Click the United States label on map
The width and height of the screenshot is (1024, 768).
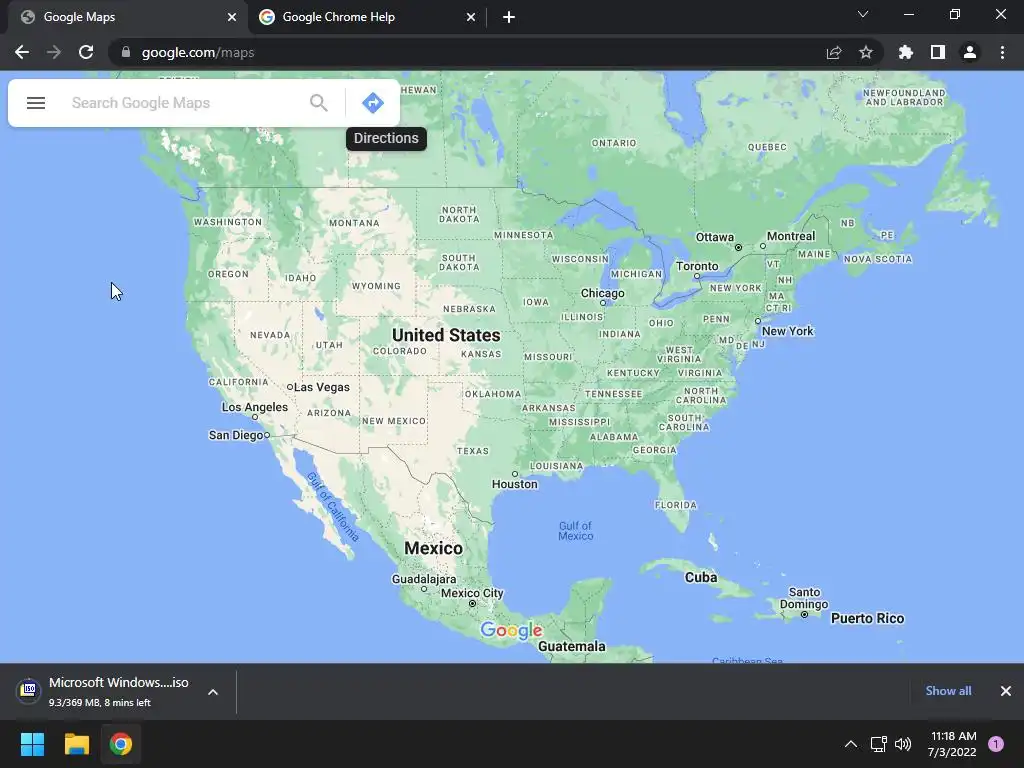coord(446,335)
